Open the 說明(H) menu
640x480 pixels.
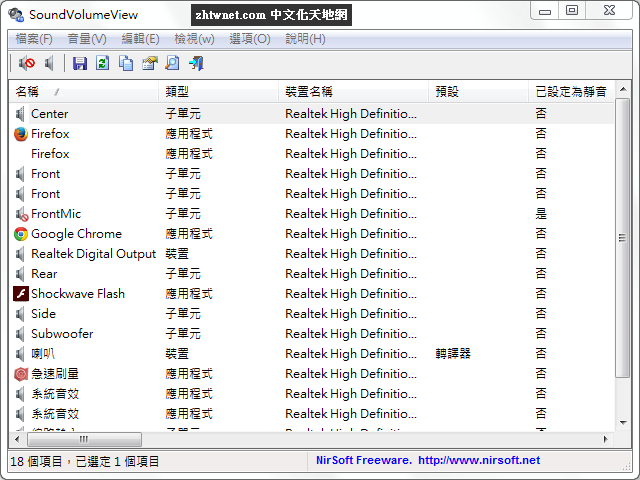pos(305,39)
